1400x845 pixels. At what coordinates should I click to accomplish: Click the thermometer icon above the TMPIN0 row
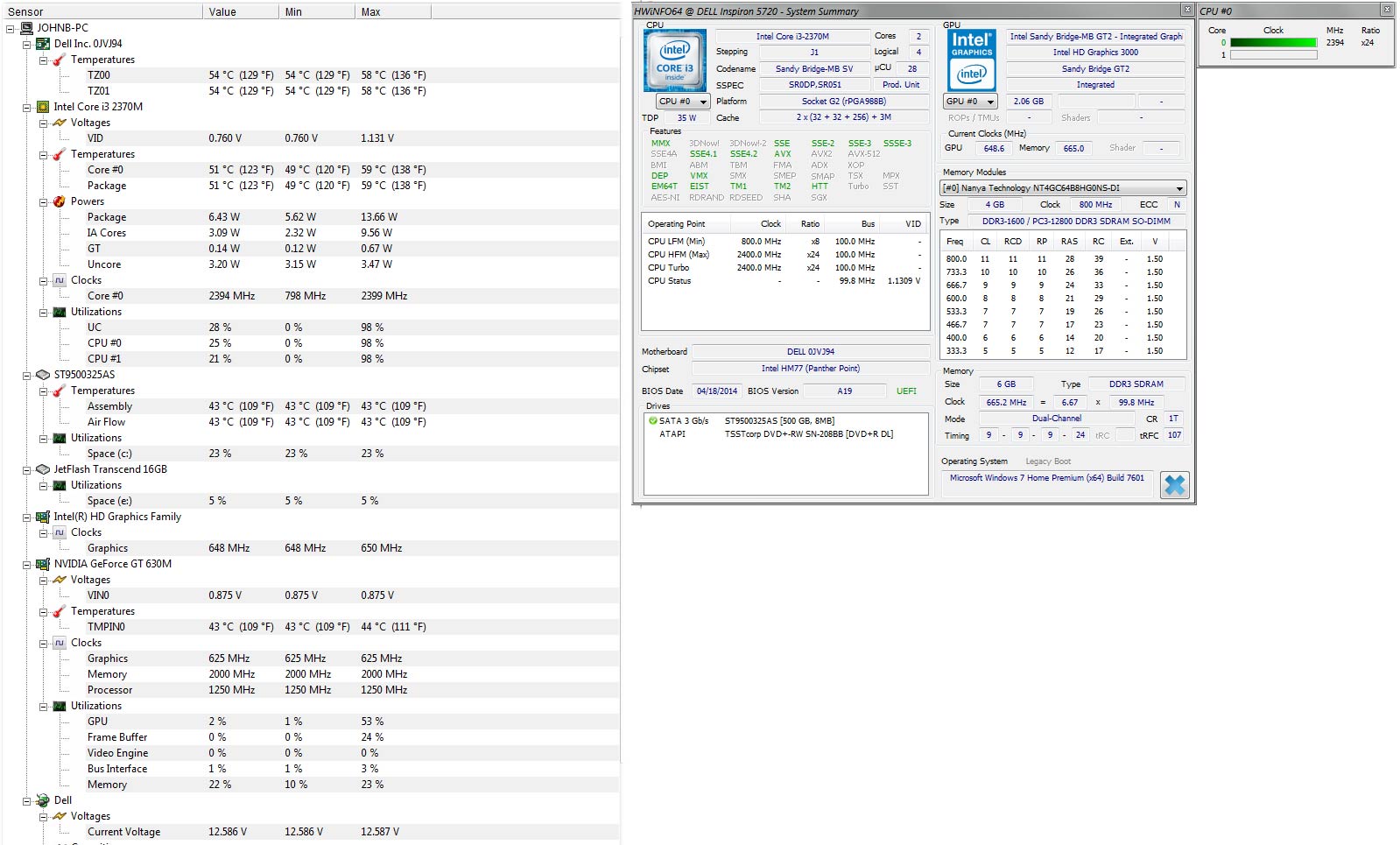coord(59,611)
